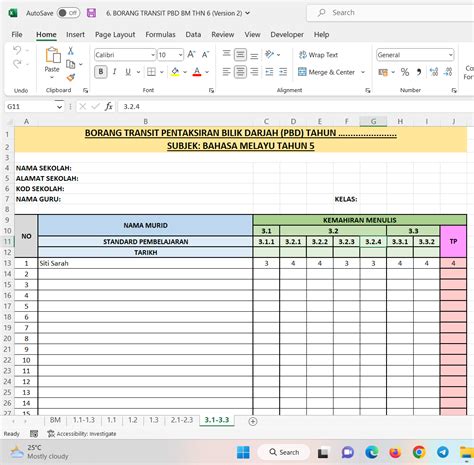This screenshot has width=474, height=465.
Task: Click Top Align icon
Action: 226,54
